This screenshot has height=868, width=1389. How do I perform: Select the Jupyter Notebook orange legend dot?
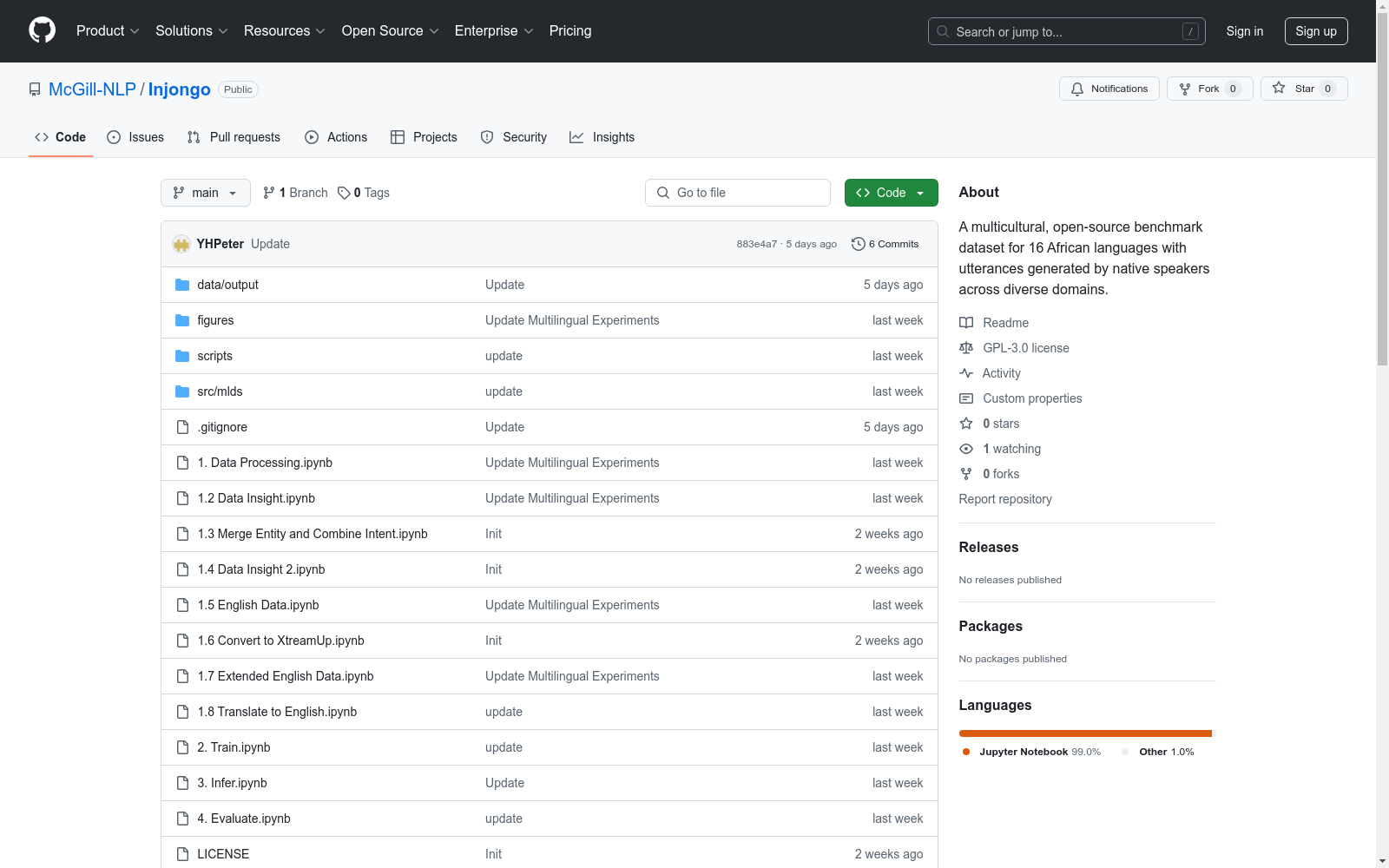(966, 752)
